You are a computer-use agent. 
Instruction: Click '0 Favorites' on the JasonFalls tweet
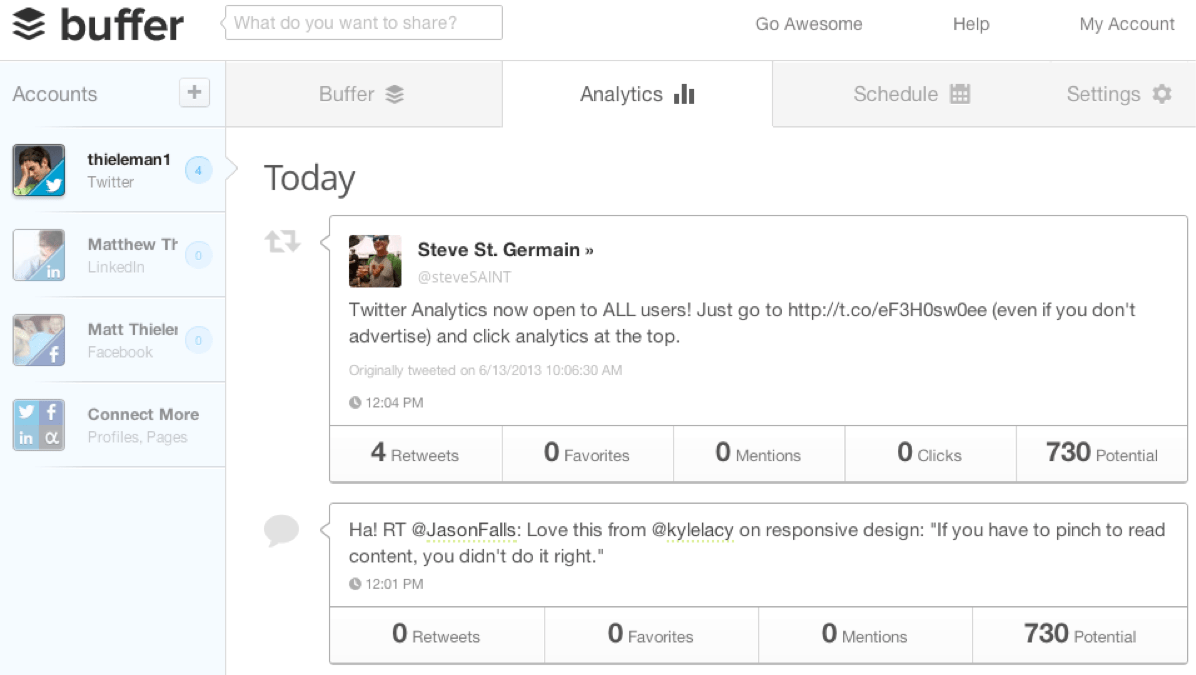tap(651, 635)
